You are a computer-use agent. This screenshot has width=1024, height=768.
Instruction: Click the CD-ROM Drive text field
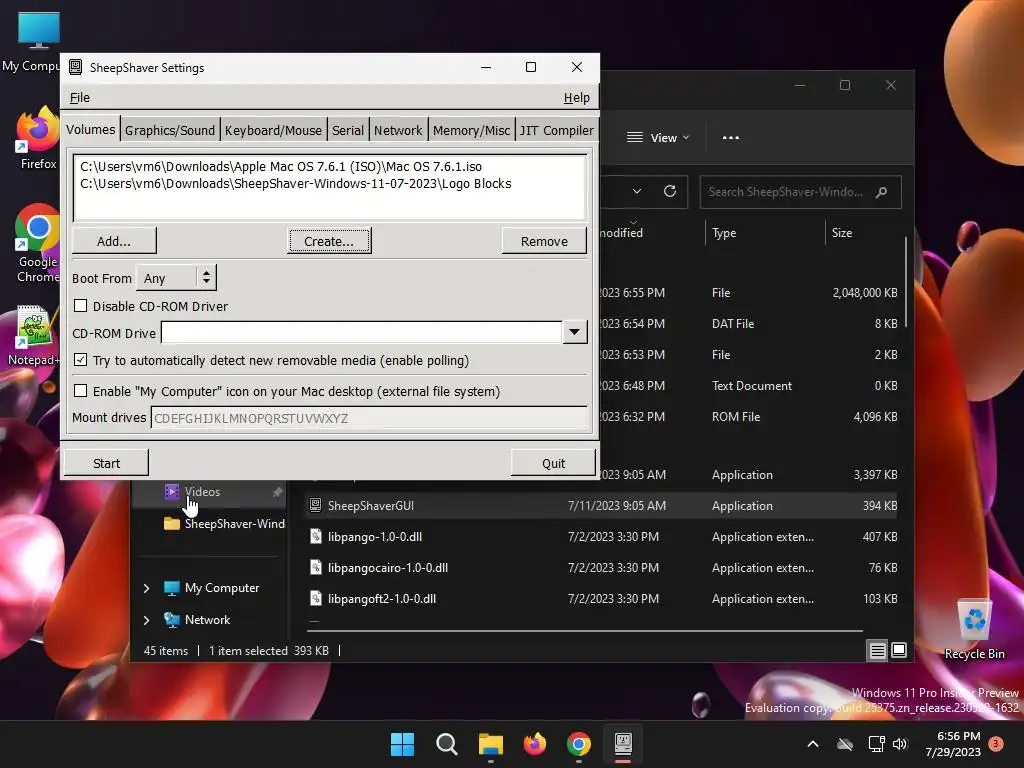coord(362,332)
